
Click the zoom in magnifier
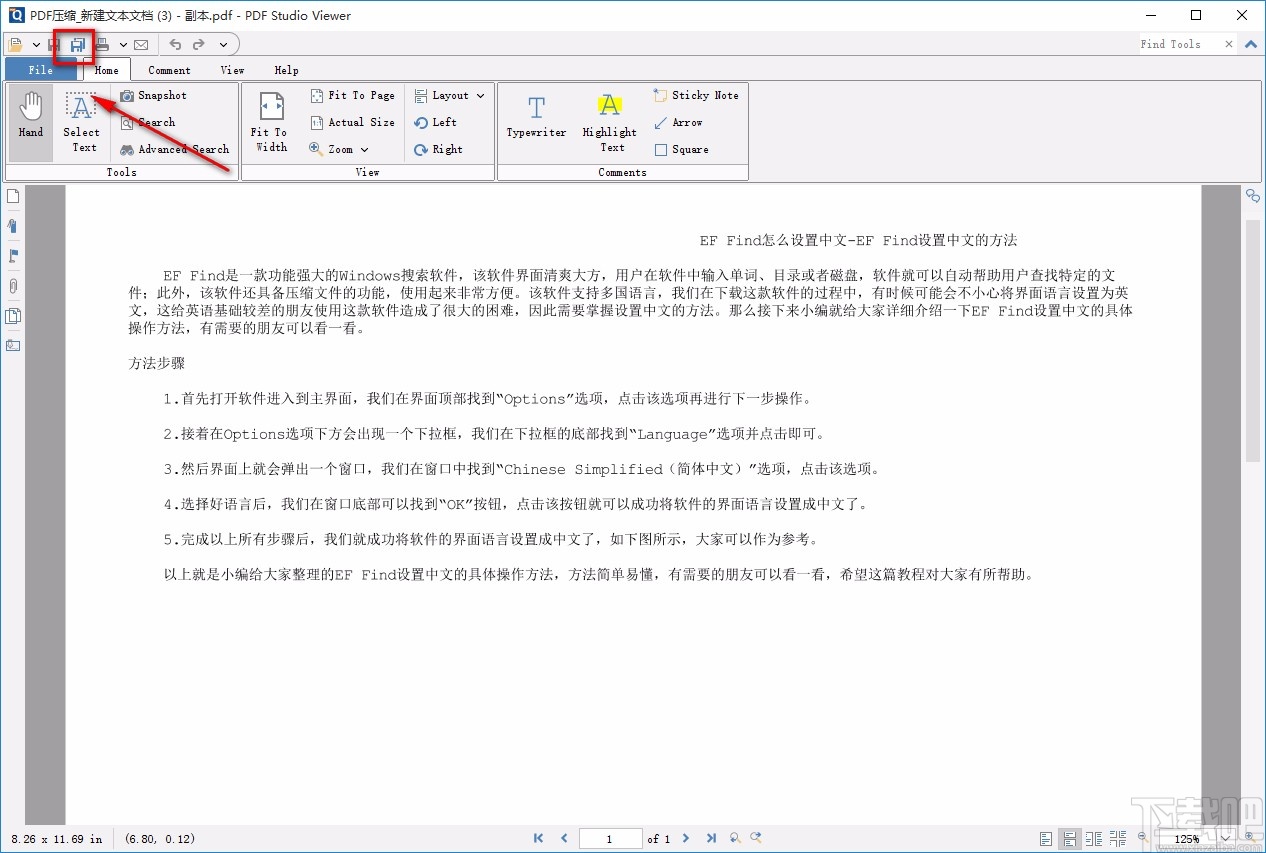tap(1250, 837)
